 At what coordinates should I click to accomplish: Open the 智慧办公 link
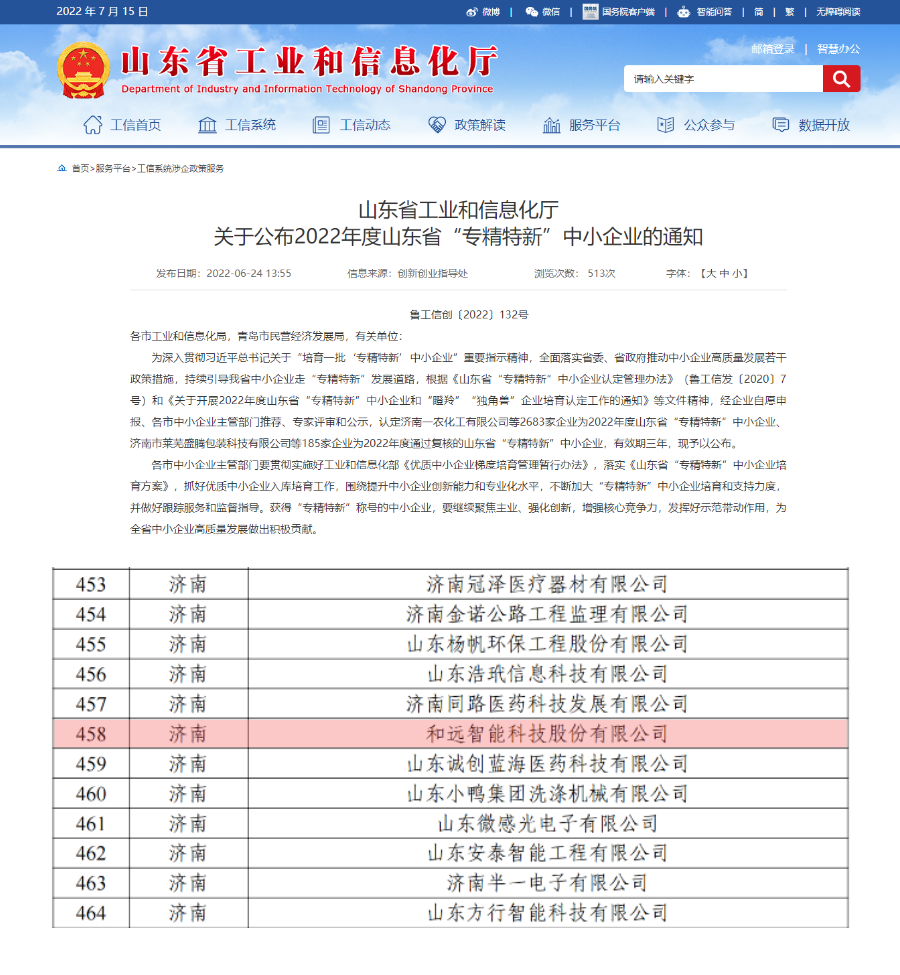coord(838,49)
